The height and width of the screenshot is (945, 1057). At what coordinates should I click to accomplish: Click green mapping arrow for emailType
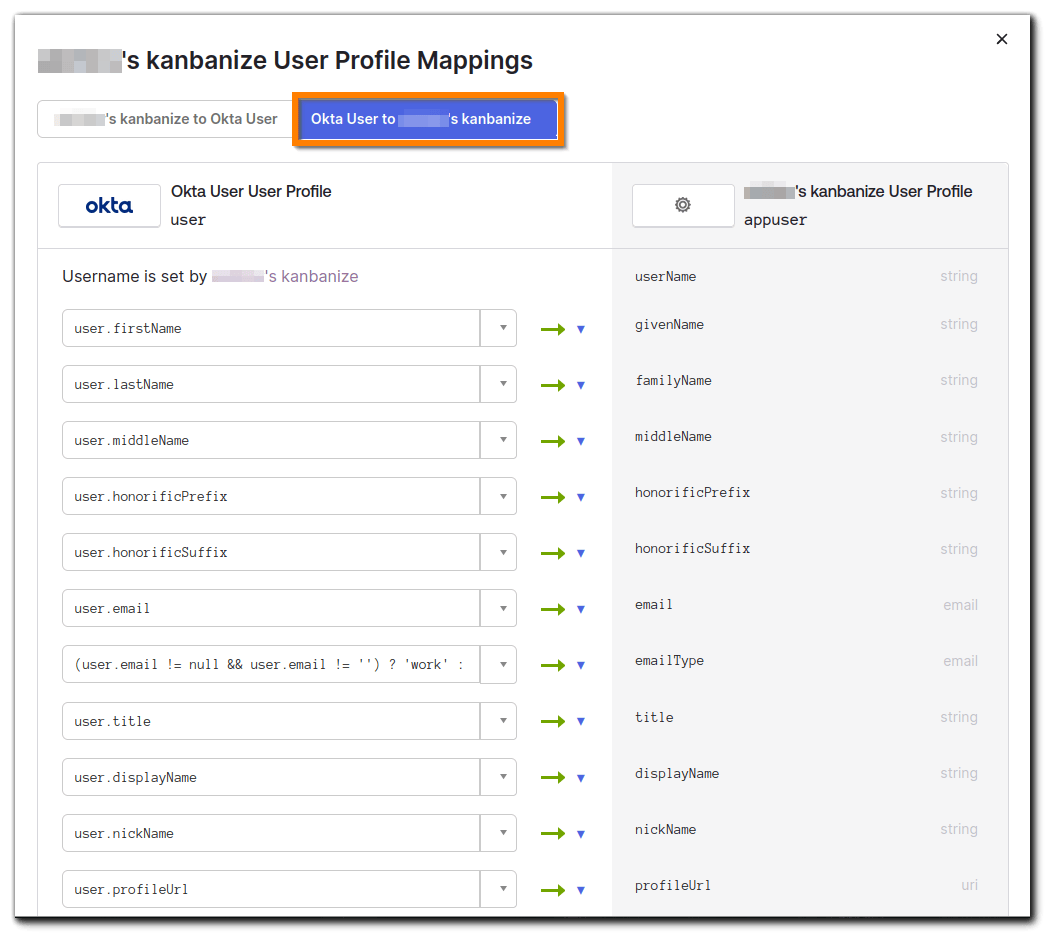tap(553, 665)
